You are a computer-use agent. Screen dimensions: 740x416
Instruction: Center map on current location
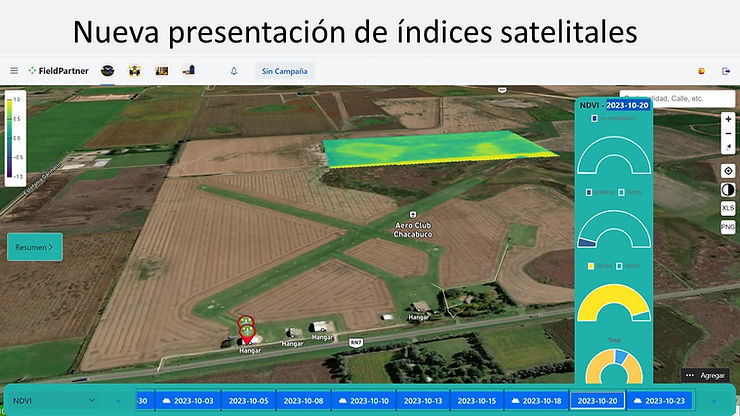[x=728, y=171]
